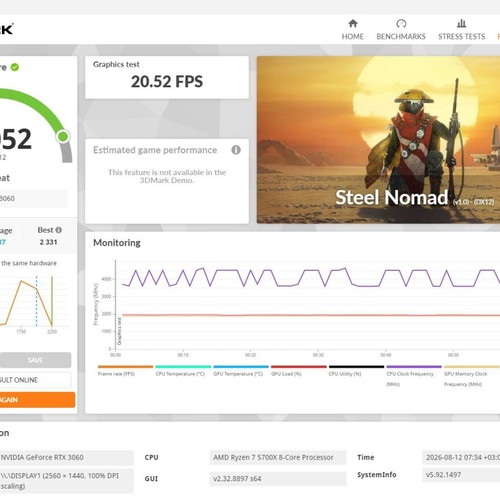
Task: Click the SystemInfo version v5.92.1497
Action: 461,474
